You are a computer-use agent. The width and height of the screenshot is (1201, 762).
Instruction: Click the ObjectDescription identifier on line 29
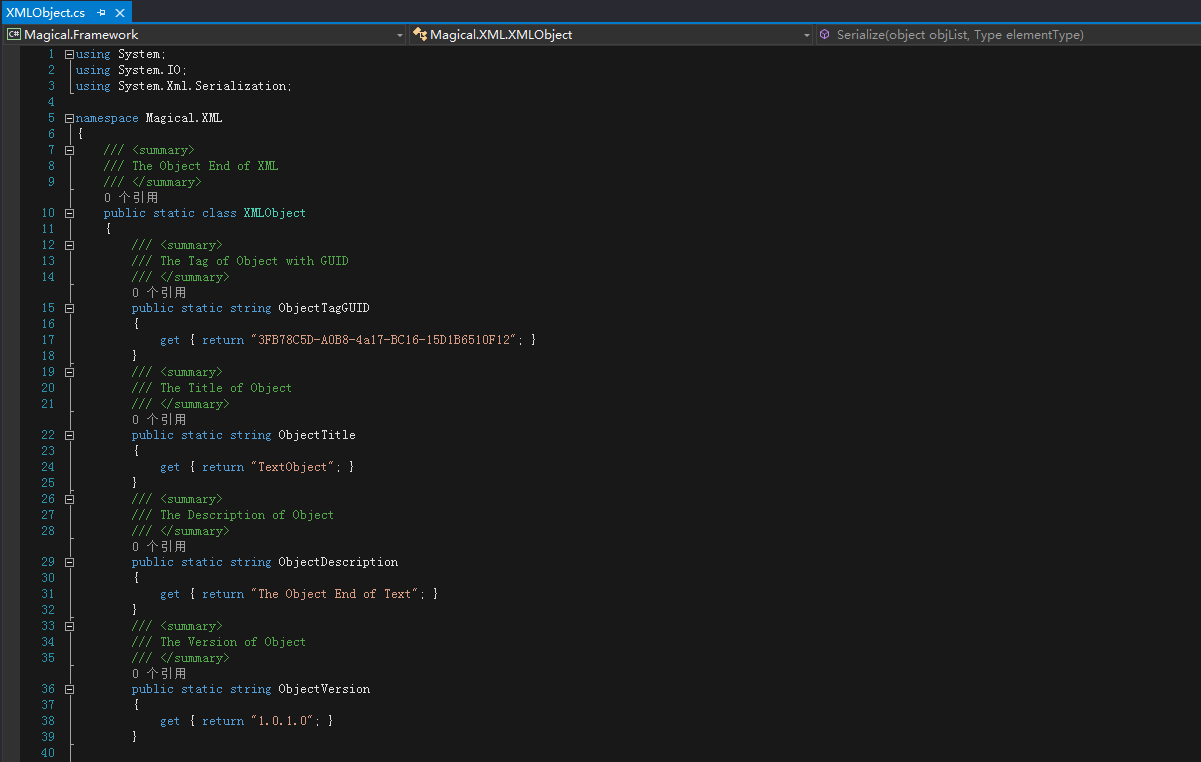pos(338,562)
